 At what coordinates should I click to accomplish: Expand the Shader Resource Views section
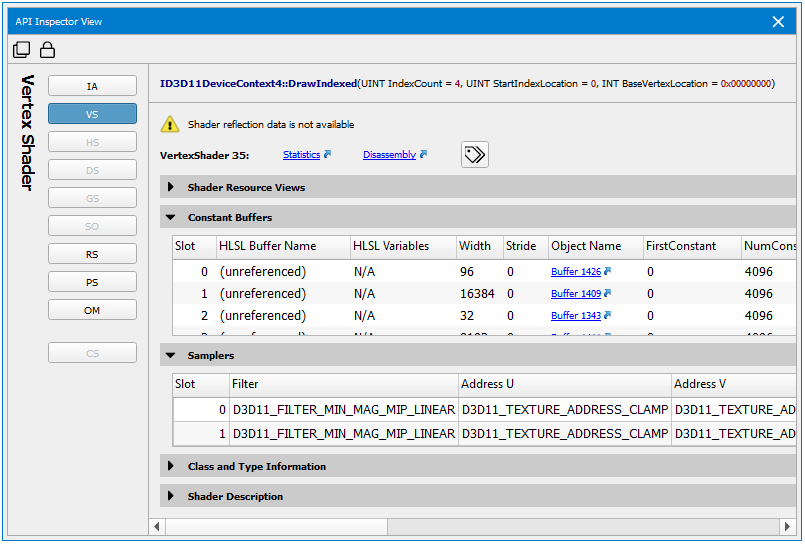tap(171, 187)
